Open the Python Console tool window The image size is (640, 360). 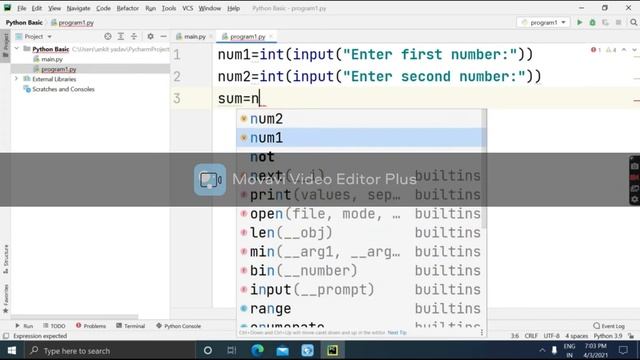(x=178, y=326)
